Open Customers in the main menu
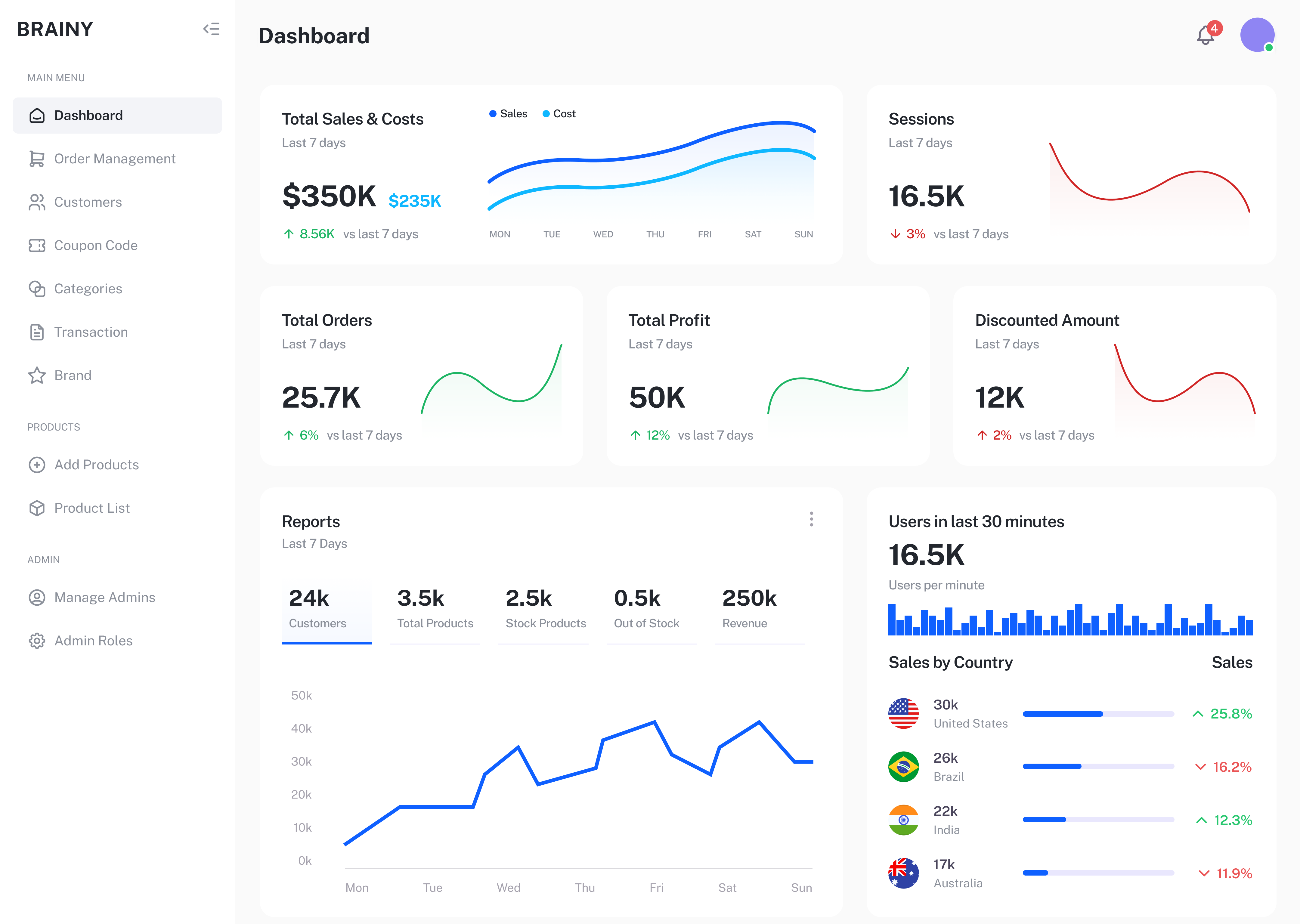Viewport: 1300px width, 924px height. point(88,202)
